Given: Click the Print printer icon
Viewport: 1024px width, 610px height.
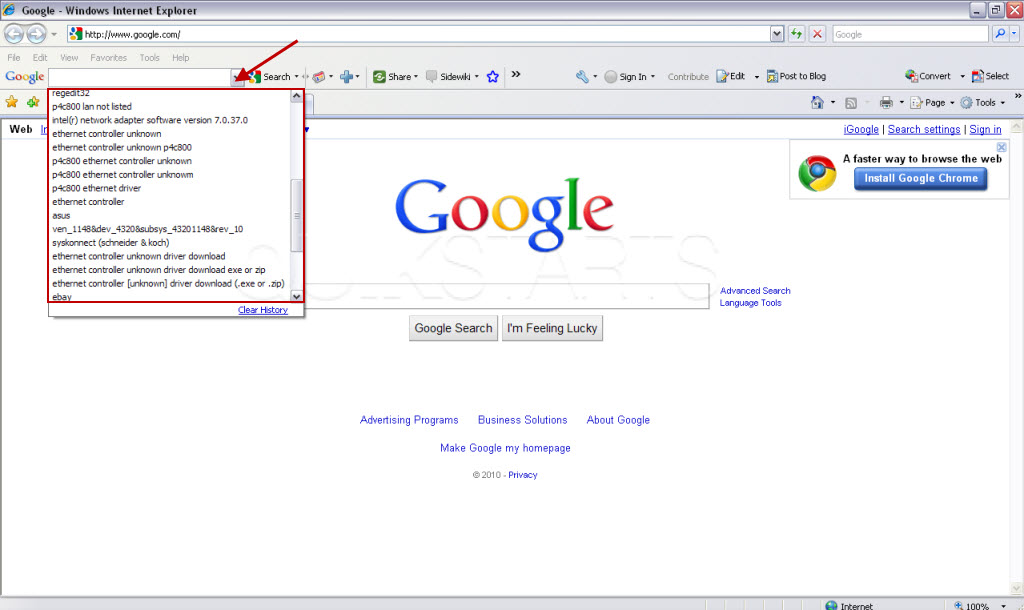Looking at the screenshot, I should 886,103.
